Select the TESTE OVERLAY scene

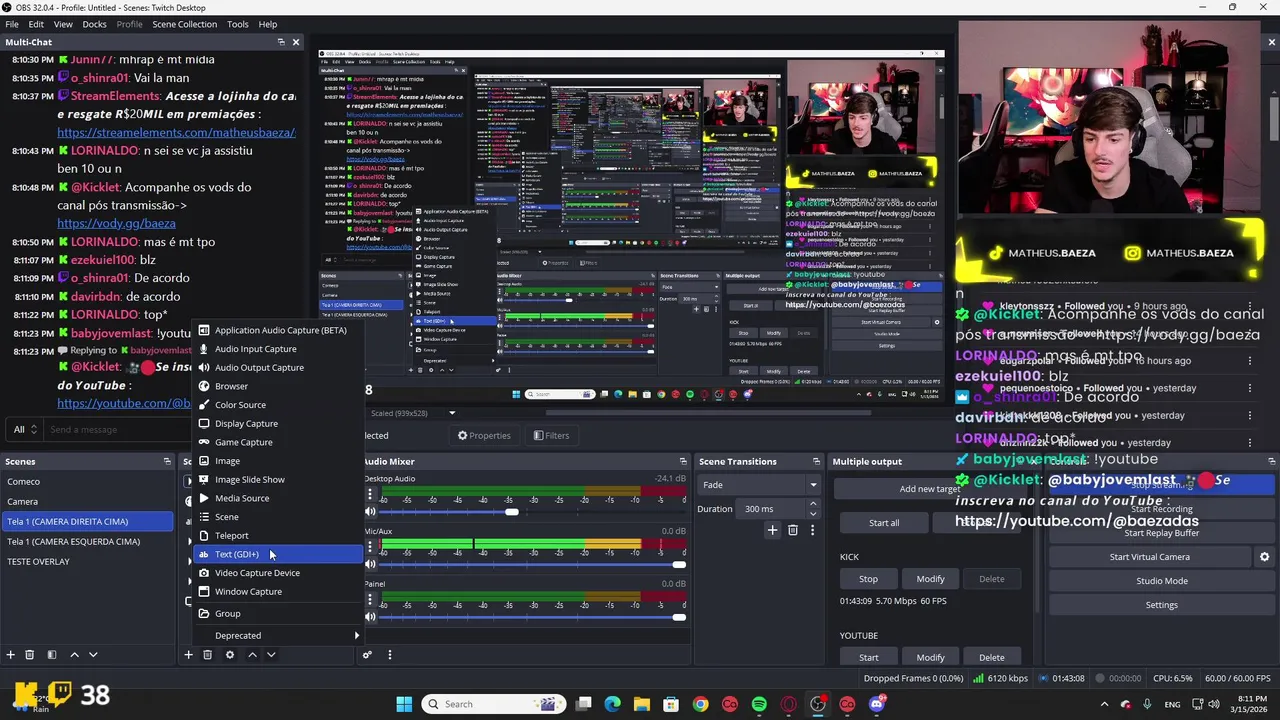pos(88,562)
